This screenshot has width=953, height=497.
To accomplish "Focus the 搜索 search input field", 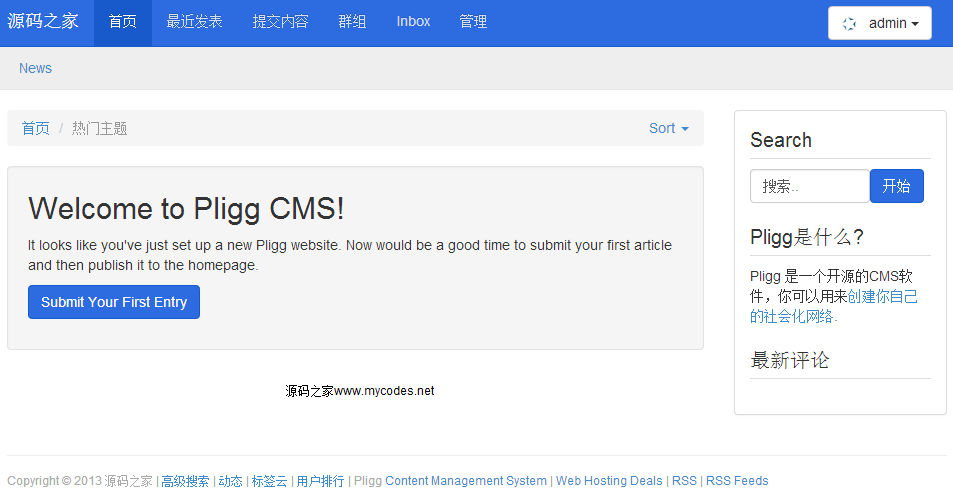I will [810, 186].
